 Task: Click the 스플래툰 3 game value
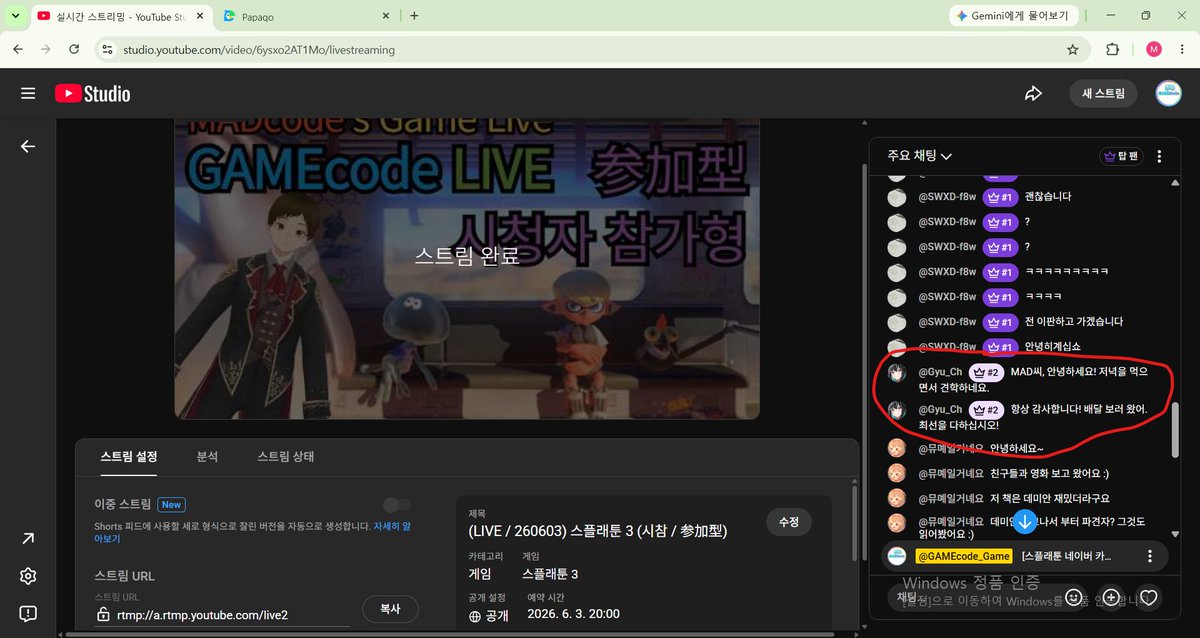tap(550, 574)
